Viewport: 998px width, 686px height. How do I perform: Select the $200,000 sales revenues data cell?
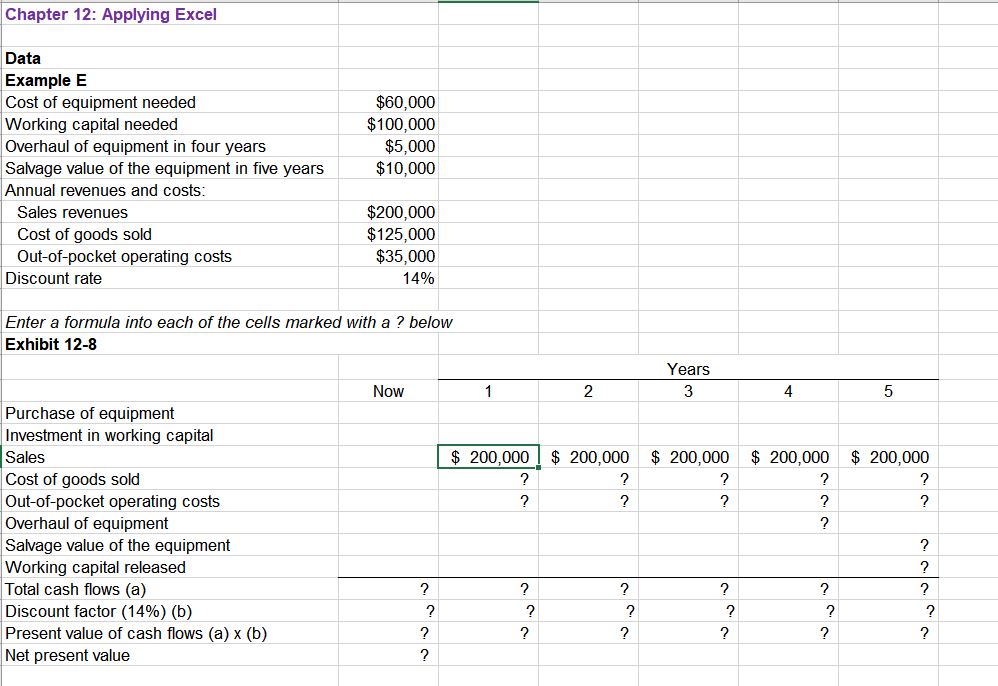388,212
